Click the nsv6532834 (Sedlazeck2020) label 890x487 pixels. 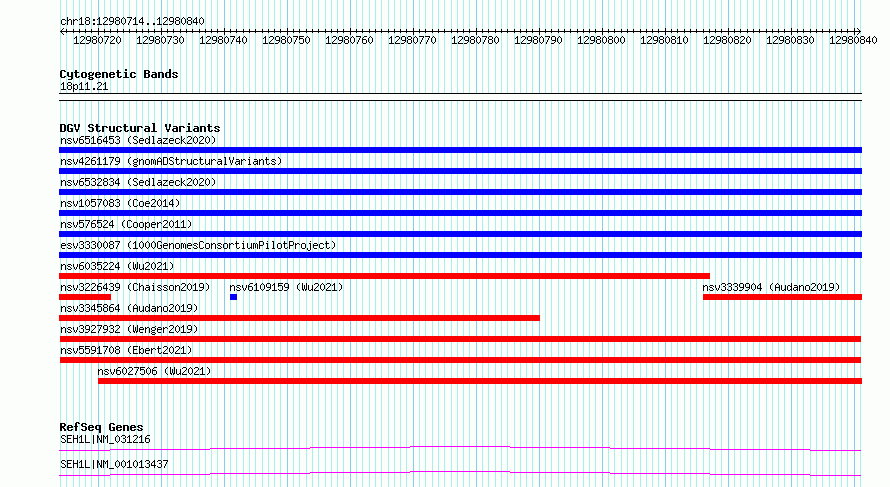coord(138,182)
